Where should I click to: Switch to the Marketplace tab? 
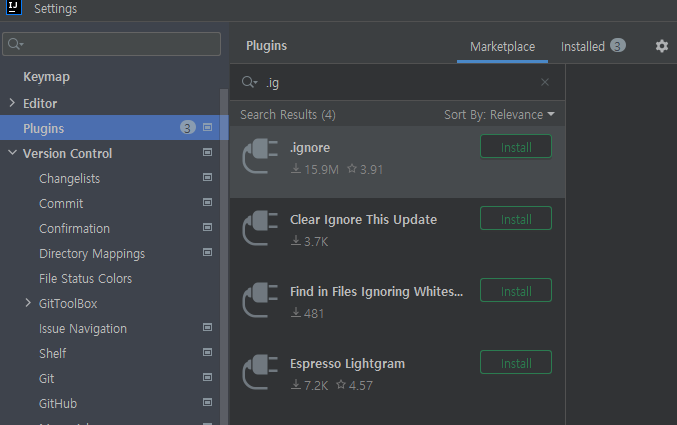tap(503, 47)
